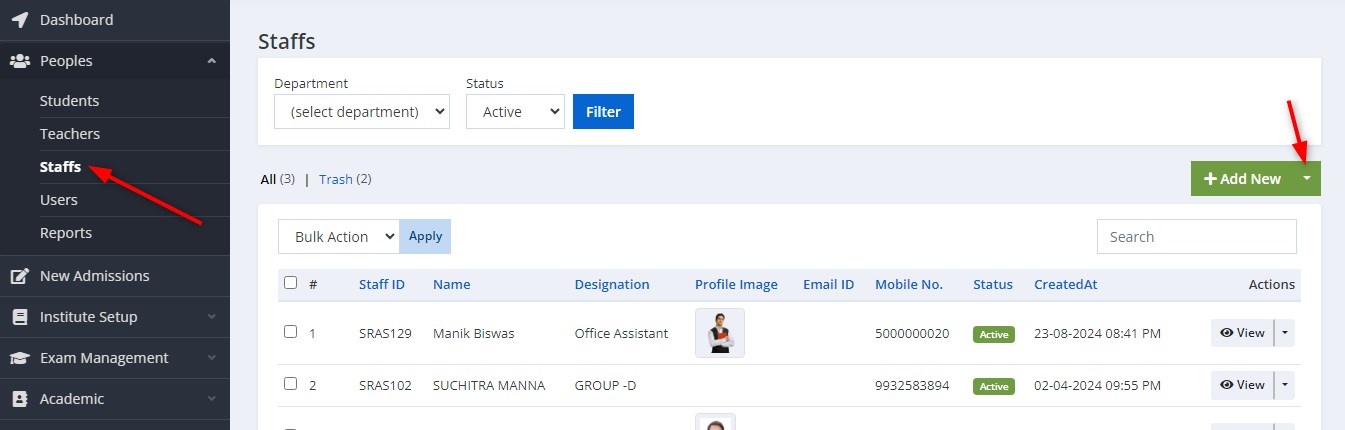
Task: Click mobile number 5000000020
Action: 912,333
